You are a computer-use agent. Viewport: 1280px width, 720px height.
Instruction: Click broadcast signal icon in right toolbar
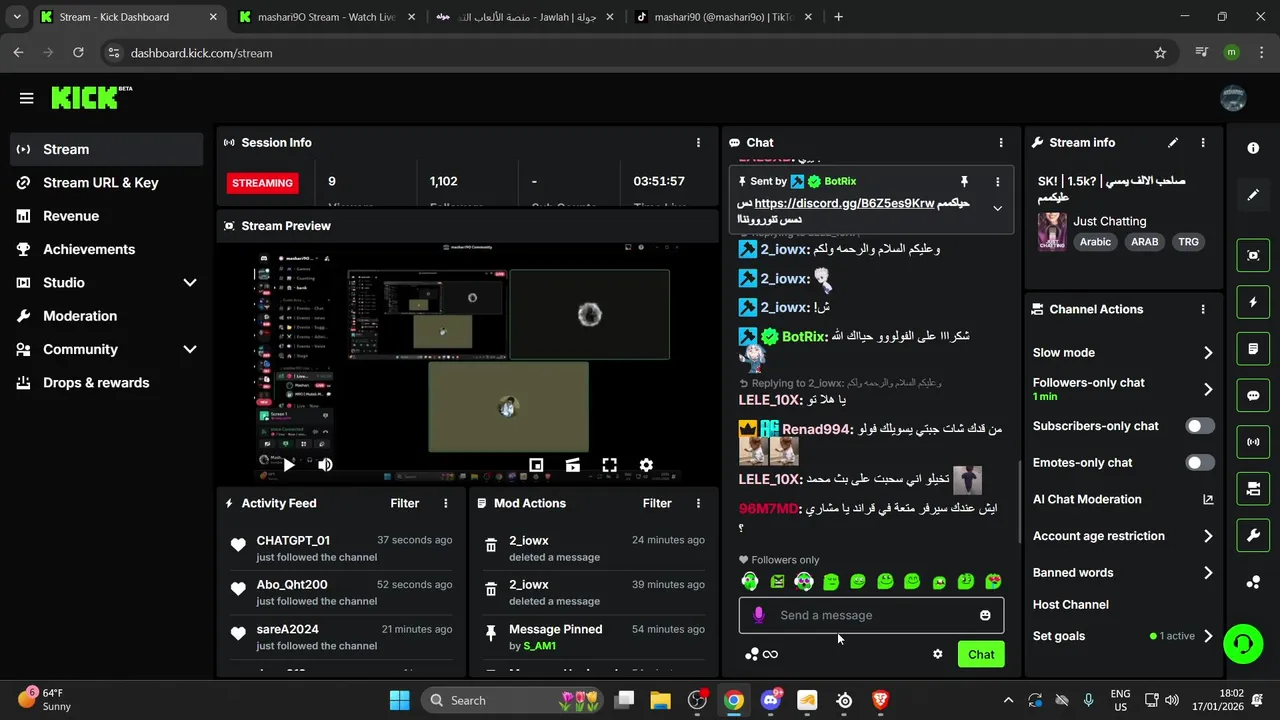(1253, 442)
